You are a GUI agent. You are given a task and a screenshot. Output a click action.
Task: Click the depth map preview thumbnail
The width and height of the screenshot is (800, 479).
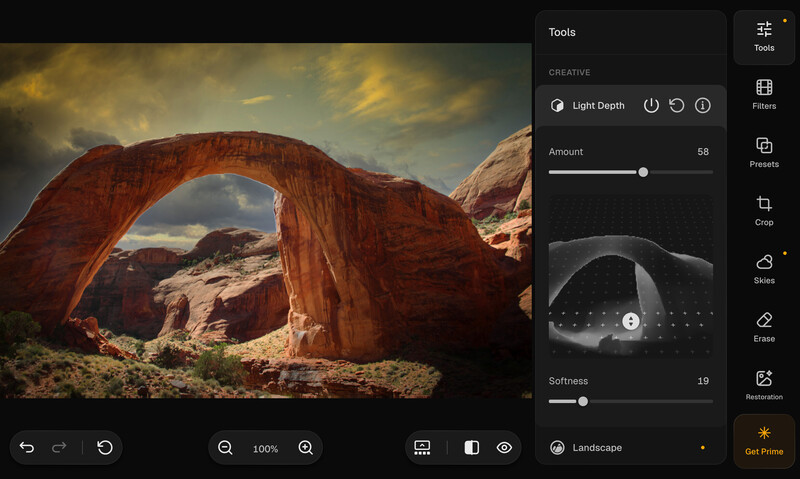[631, 275]
